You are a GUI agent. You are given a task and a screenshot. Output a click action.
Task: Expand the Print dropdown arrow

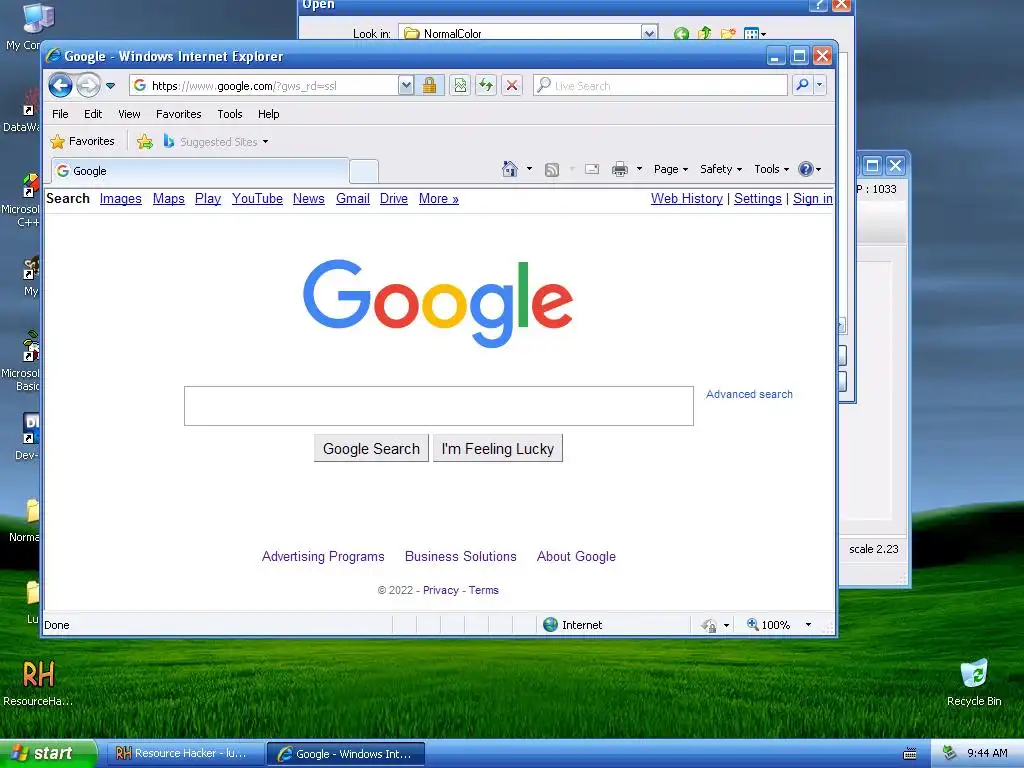(x=639, y=169)
